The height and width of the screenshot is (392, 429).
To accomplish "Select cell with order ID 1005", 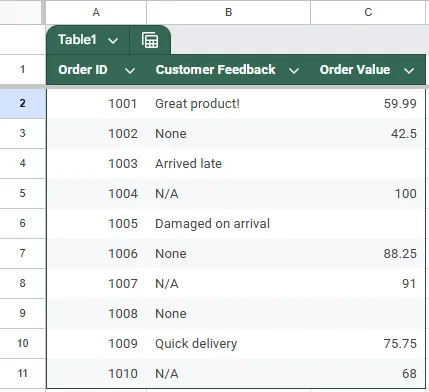I will (96, 224).
